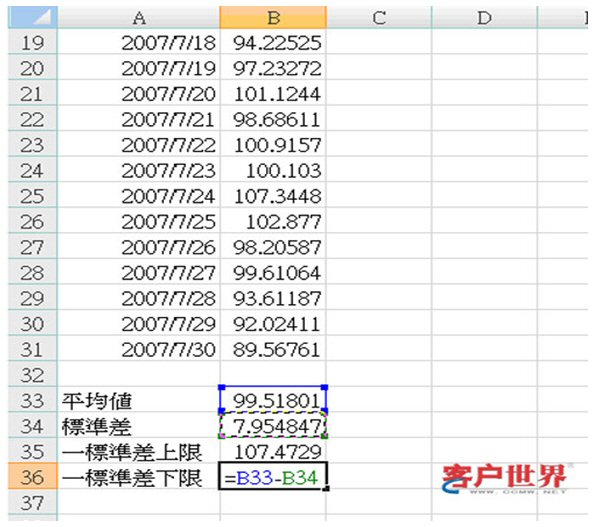604x527 pixels.
Task: Select the average value cell 99.51801
Action: (273, 401)
